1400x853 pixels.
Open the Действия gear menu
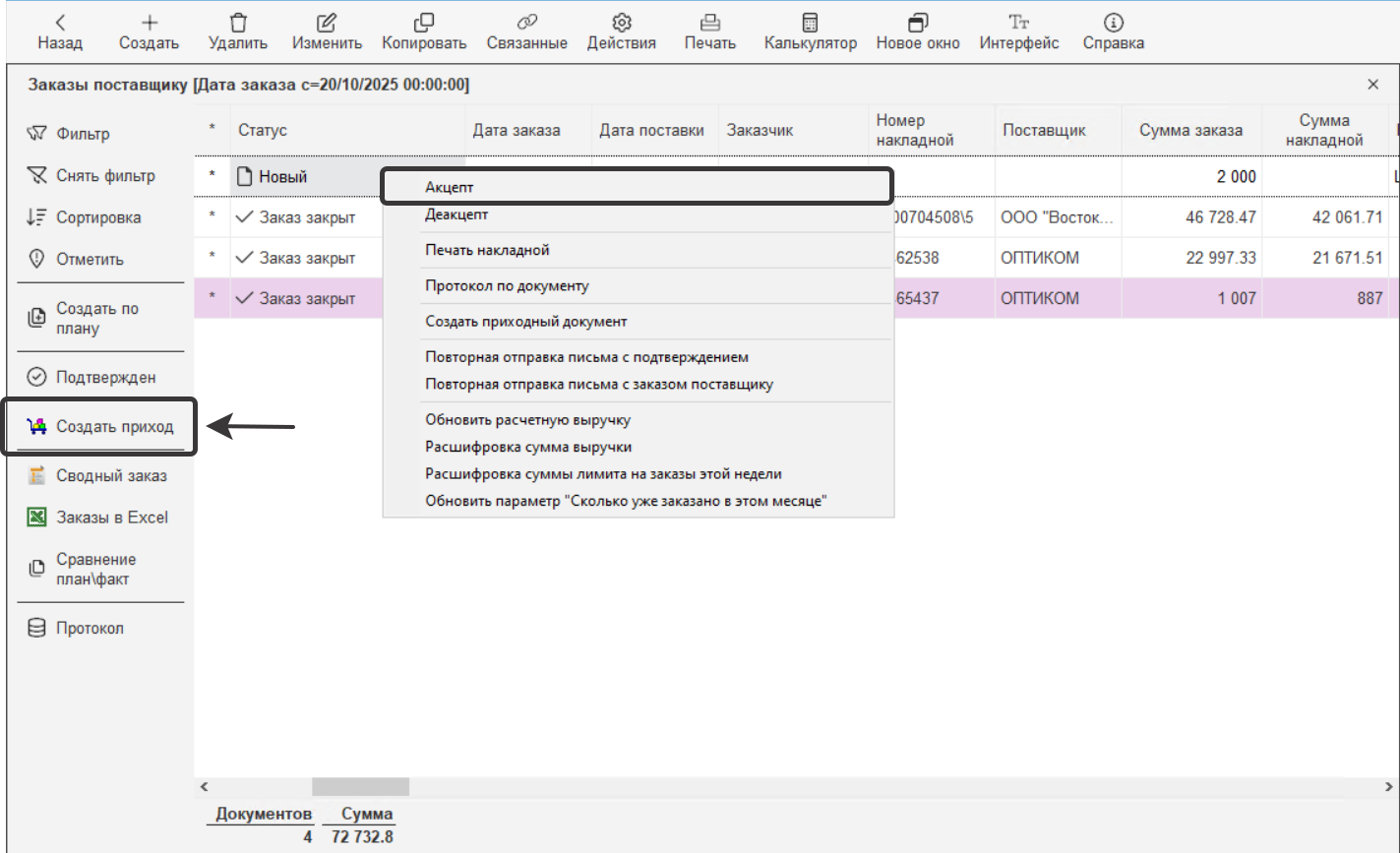coord(621,23)
